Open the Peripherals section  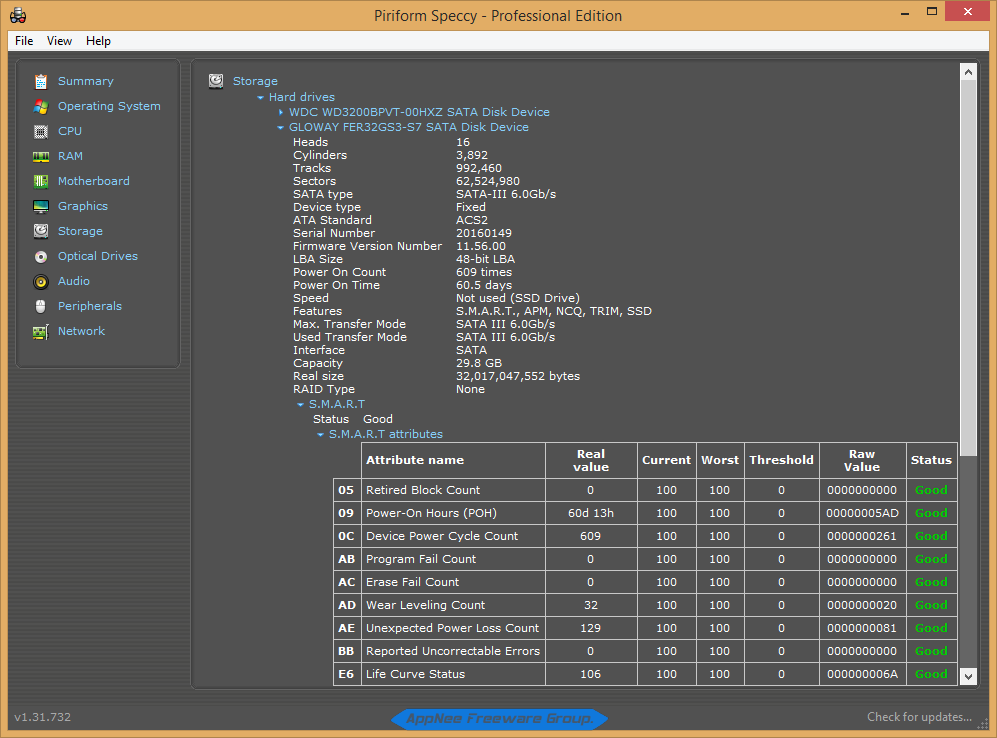point(90,306)
